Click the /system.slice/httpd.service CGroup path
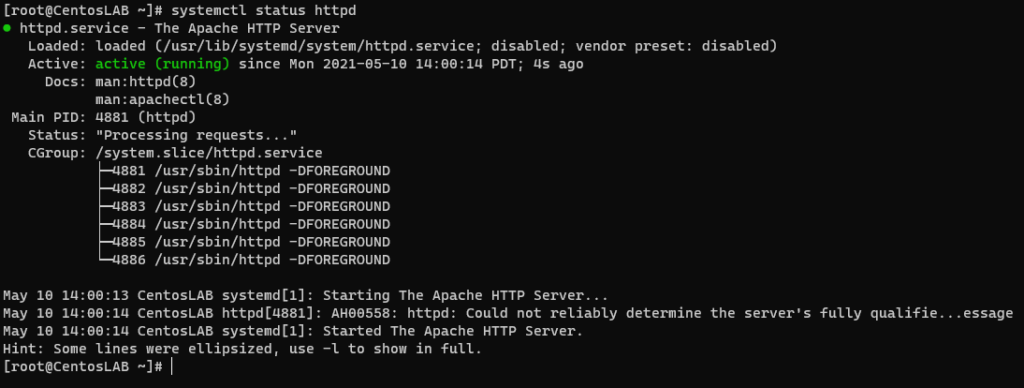 click(209, 153)
